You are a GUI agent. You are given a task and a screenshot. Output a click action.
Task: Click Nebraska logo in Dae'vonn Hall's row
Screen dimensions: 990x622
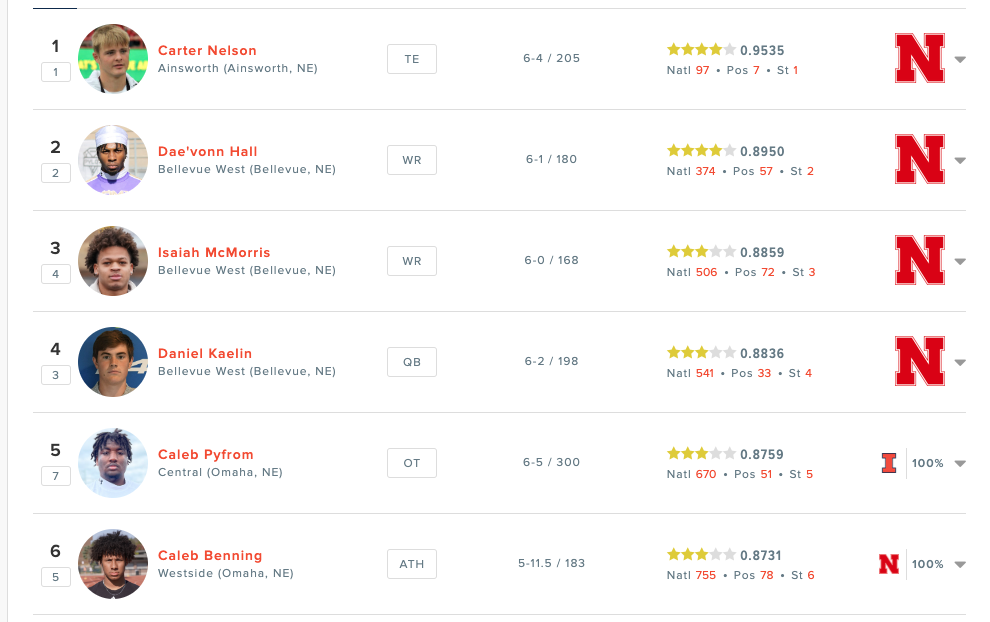(x=920, y=160)
